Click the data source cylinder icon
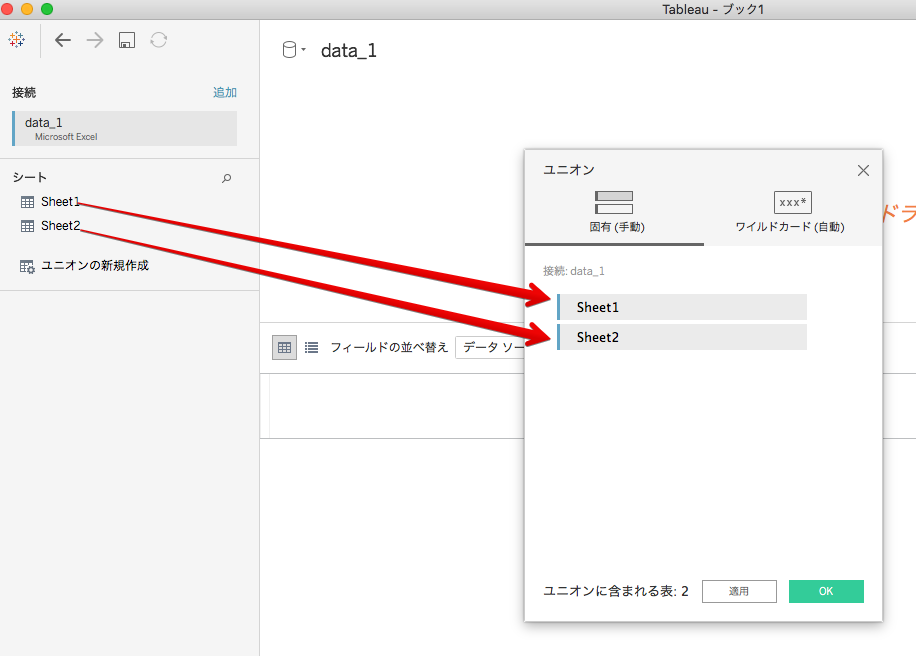This screenshot has height=656, width=916. [288, 50]
